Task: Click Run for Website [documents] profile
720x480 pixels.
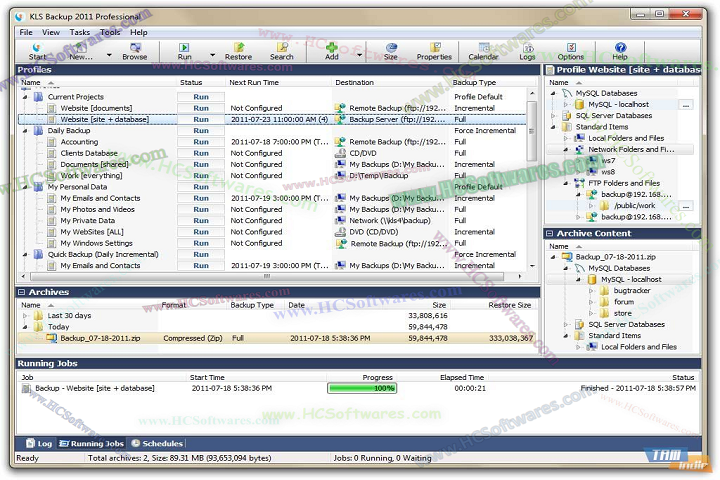Action: click(x=201, y=108)
